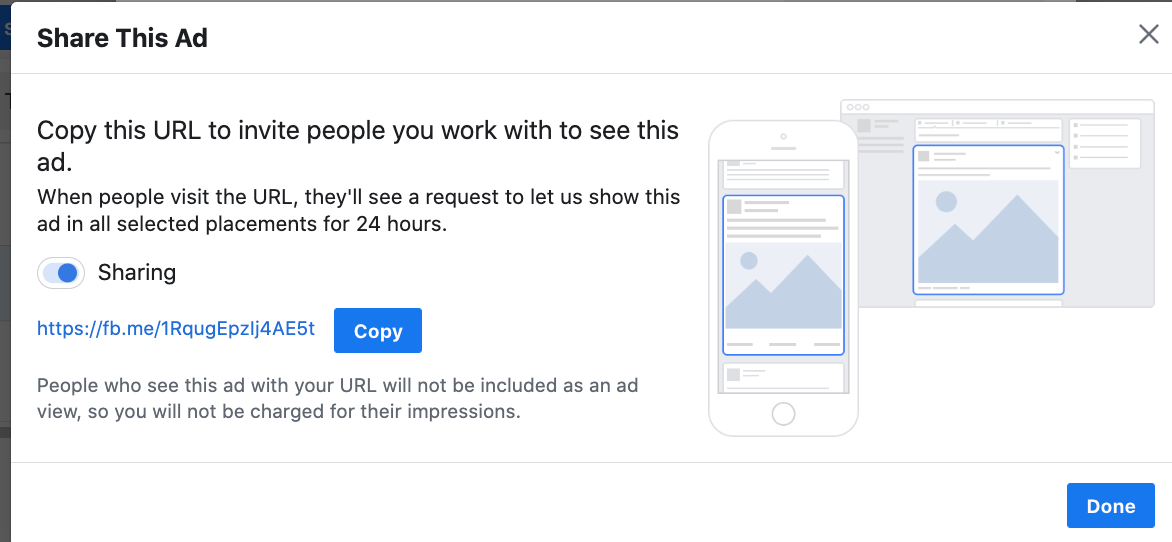Tap the phone mockup home button
Image resolution: width=1172 pixels, height=542 pixels.
coord(783,413)
